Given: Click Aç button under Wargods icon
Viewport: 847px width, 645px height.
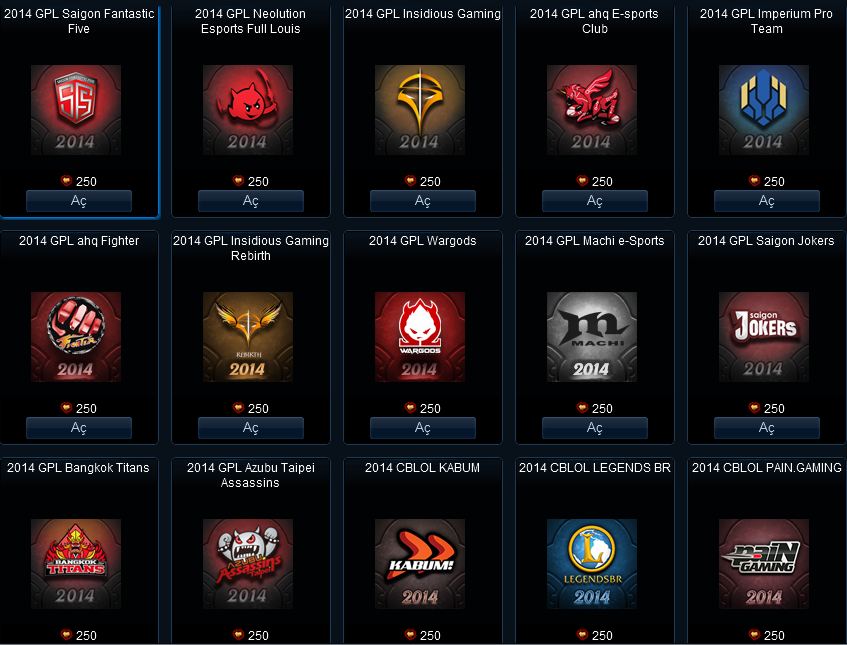Looking at the screenshot, I should click(422, 428).
